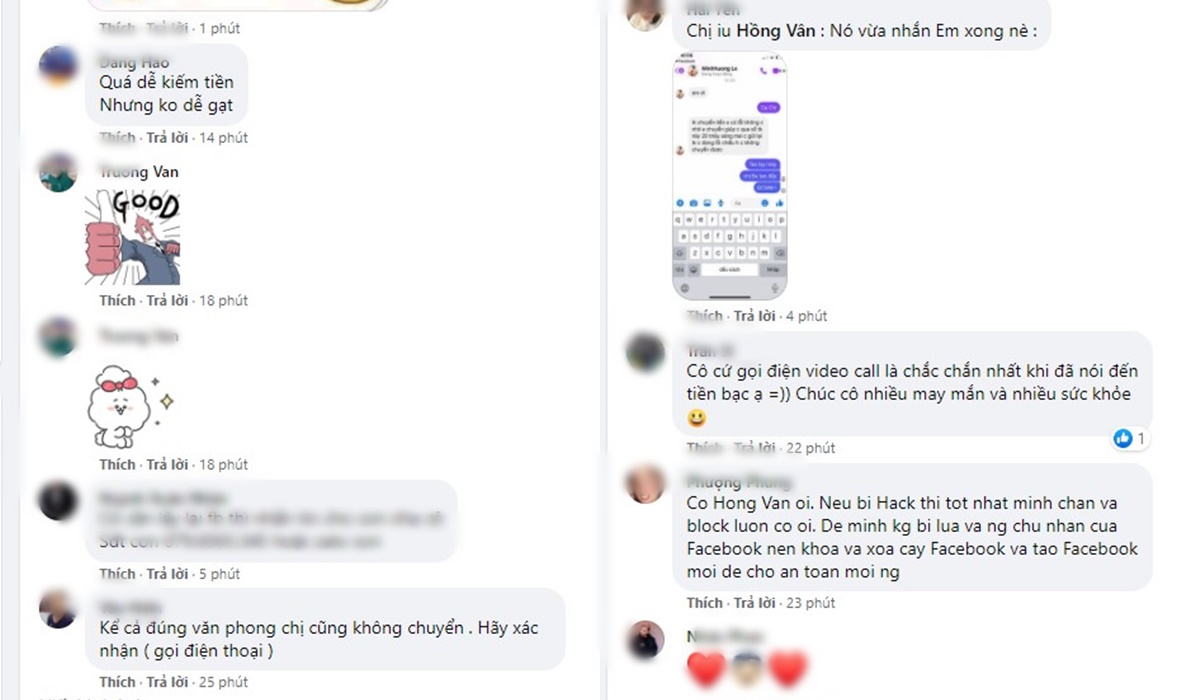The image size is (1200, 700).
Task: Open Truong Van's profile avatar
Action: coord(59,172)
